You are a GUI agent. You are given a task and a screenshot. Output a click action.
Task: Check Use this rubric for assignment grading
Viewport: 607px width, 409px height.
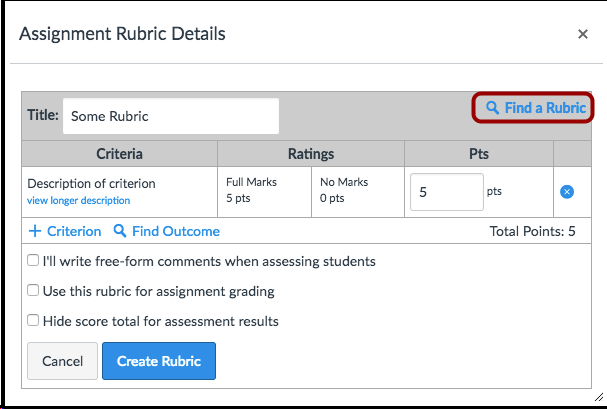pyautogui.click(x=33, y=290)
